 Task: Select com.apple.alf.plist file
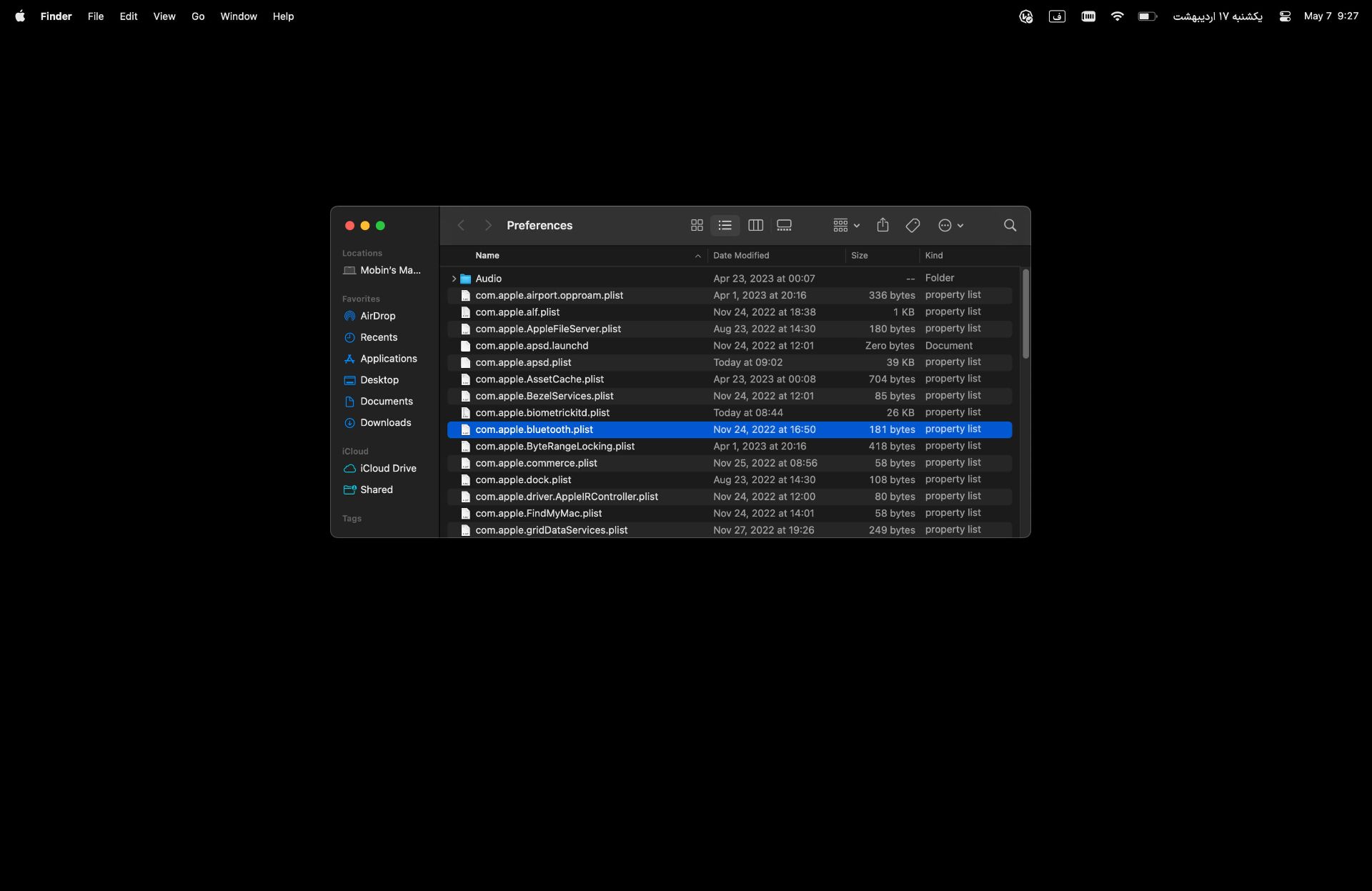[x=730, y=312]
